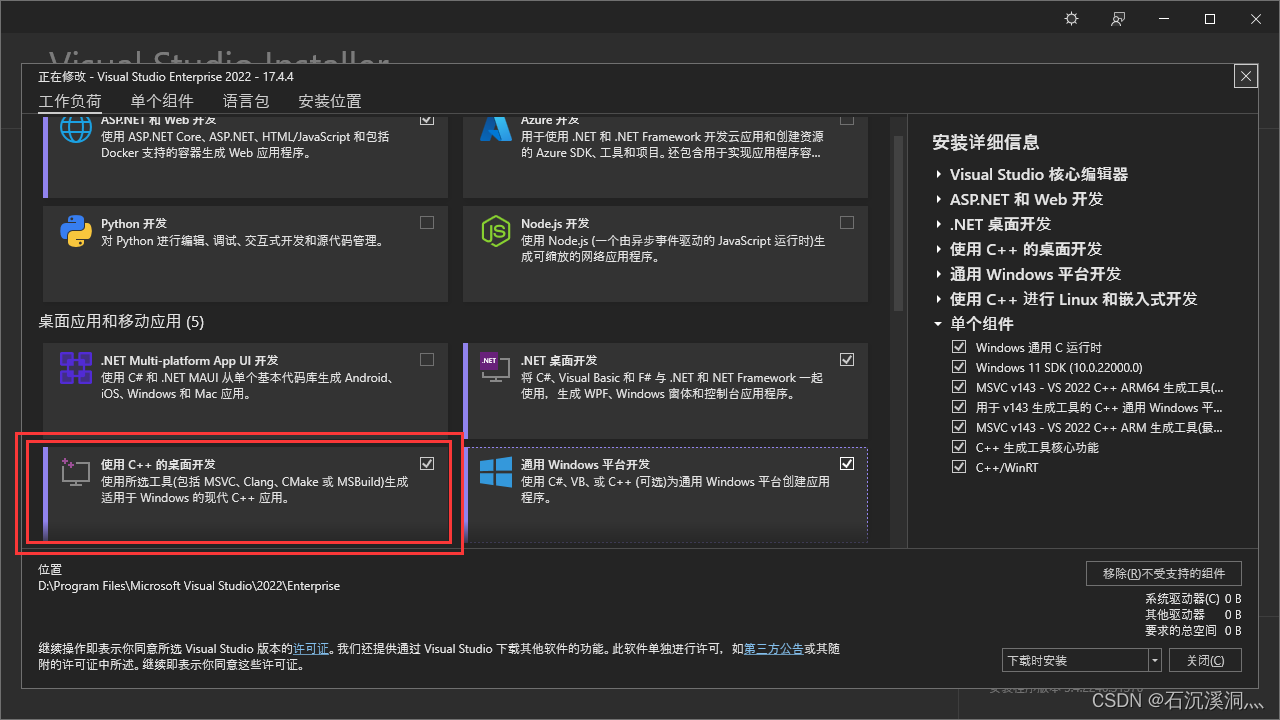This screenshot has width=1280, height=720.
Task: Click the Universal Windows Platform logo icon
Action: point(496,473)
